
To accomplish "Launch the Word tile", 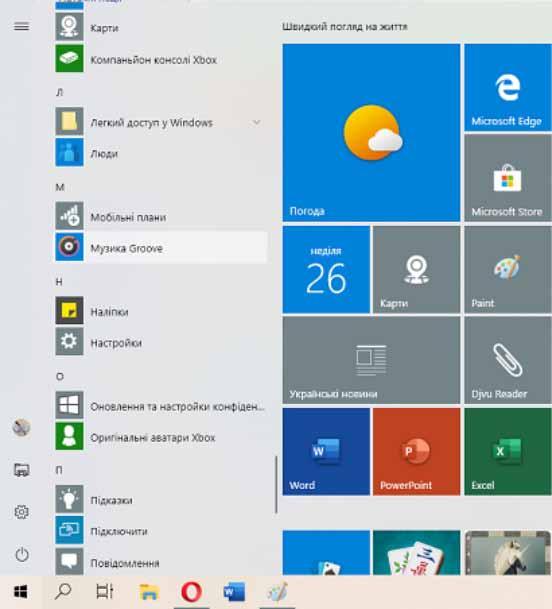I will (326, 451).
